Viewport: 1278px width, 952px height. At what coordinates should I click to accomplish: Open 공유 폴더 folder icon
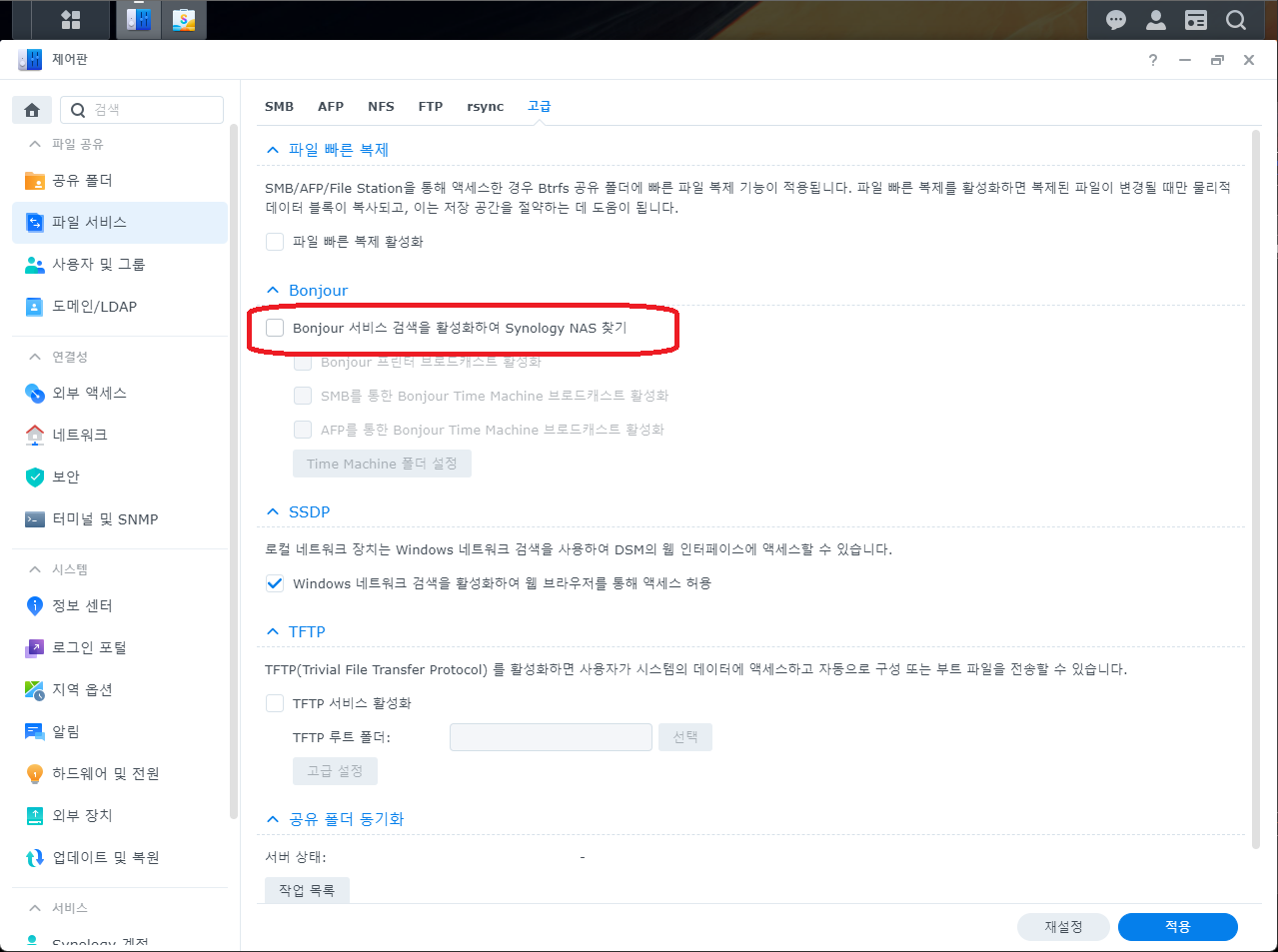click(x=35, y=181)
